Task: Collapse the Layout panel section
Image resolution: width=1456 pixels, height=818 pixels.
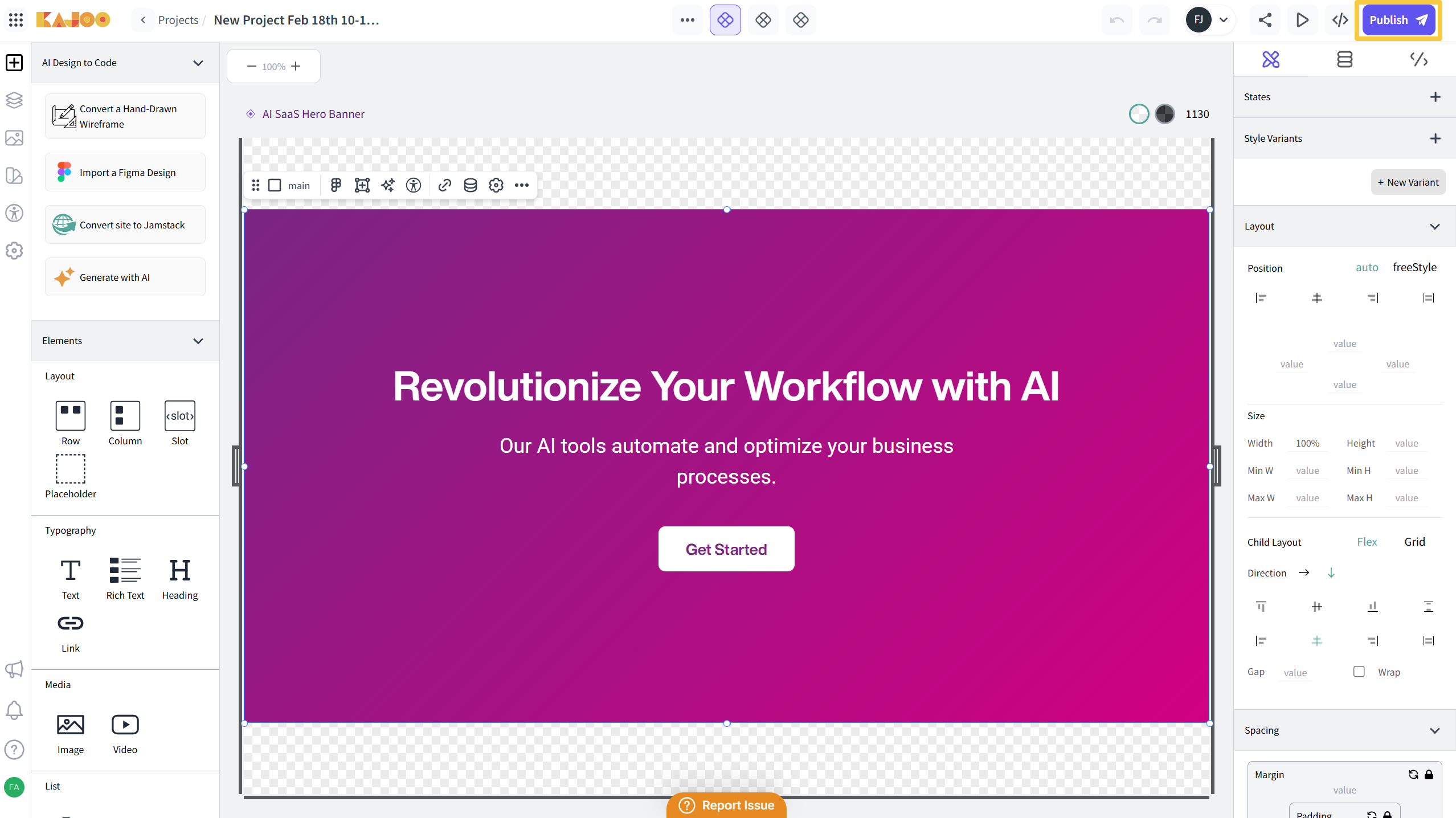Action: 1434,226
